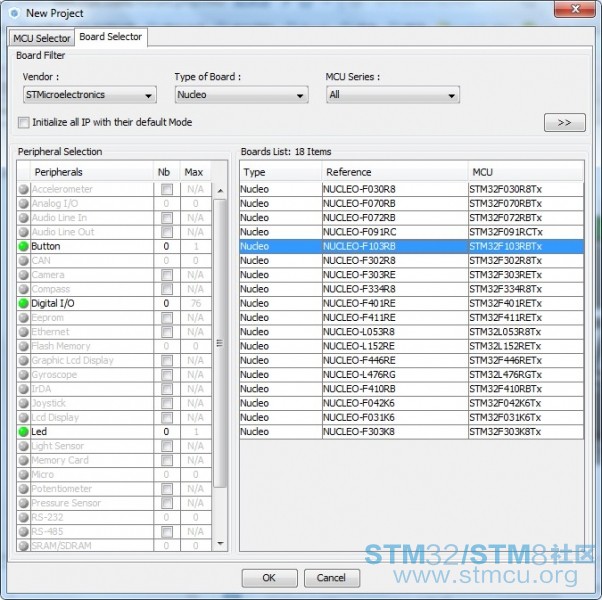Click the grey status dot for Analog I/O
The width and height of the screenshot is (602, 600).
(23, 203)
